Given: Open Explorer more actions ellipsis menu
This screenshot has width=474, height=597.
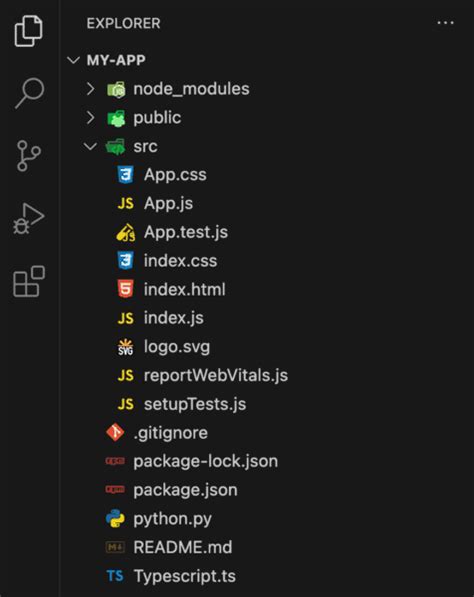Looking at the screenshot, I should pos(445,23).
